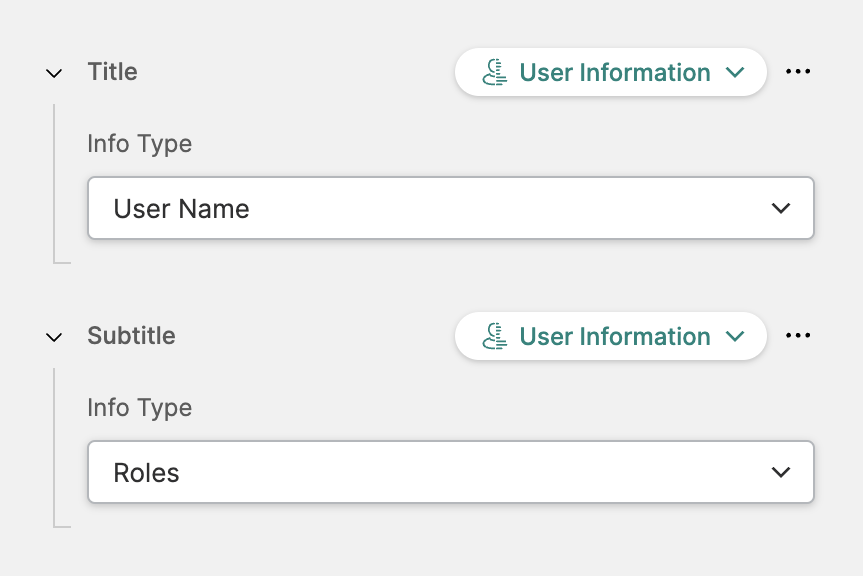Screen dimensions: 863x576
Task: Collapse the Subtitle section chevron
Action: pos(54,337)
